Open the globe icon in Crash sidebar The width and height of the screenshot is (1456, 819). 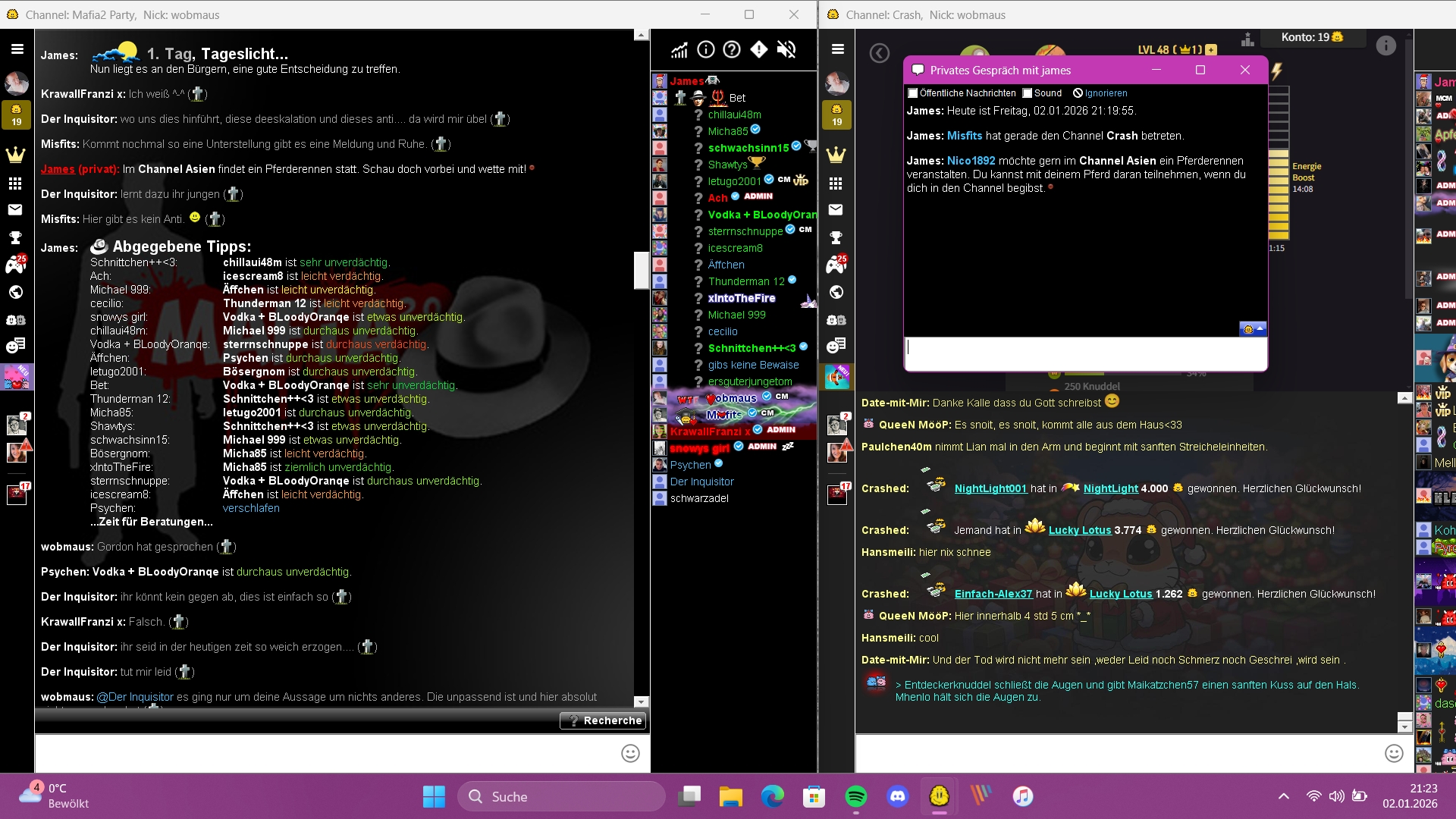(x=836, y=293)
